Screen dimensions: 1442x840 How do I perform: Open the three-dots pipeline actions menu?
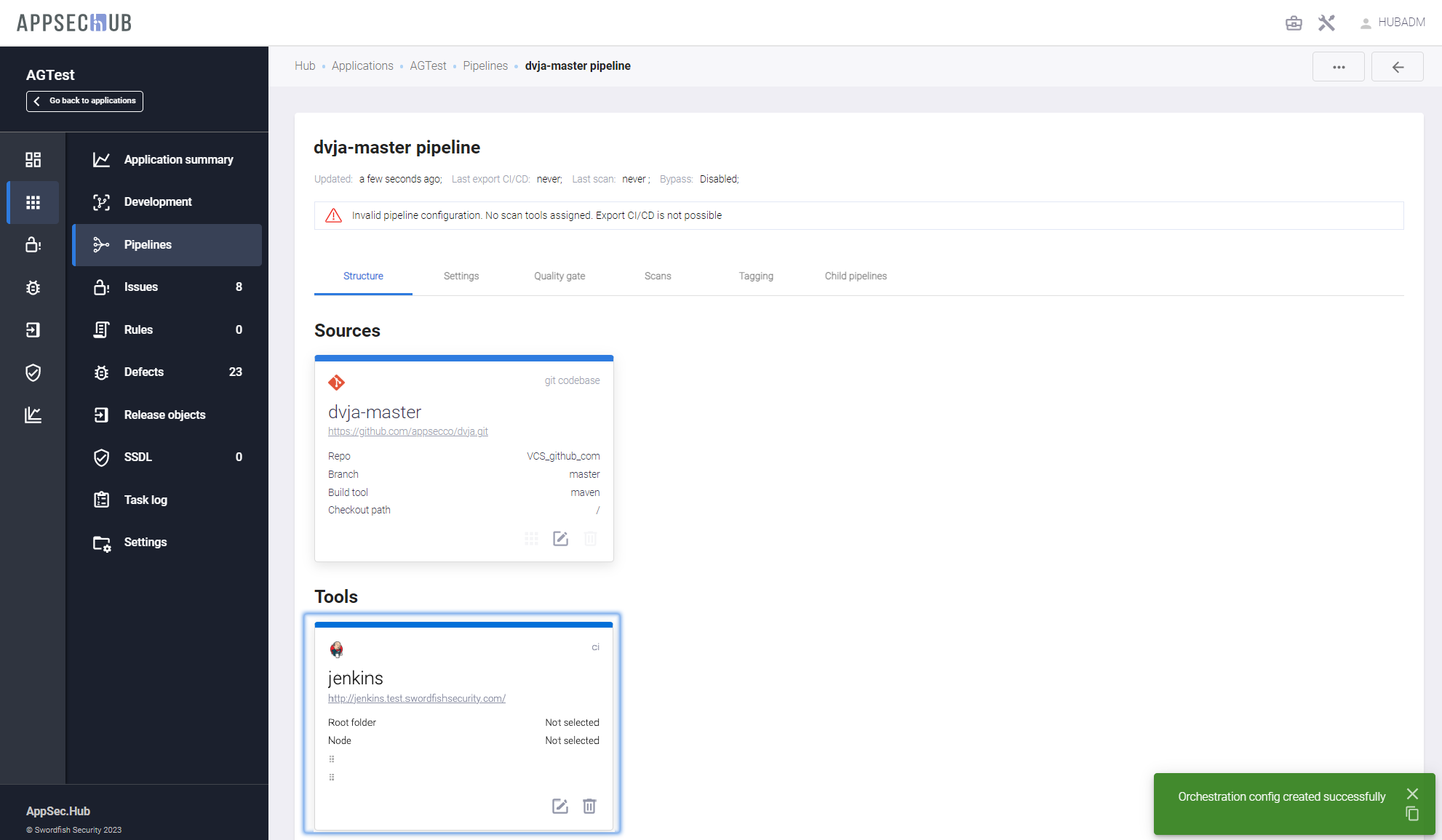pyautogui.click(x=1338, y=67)
